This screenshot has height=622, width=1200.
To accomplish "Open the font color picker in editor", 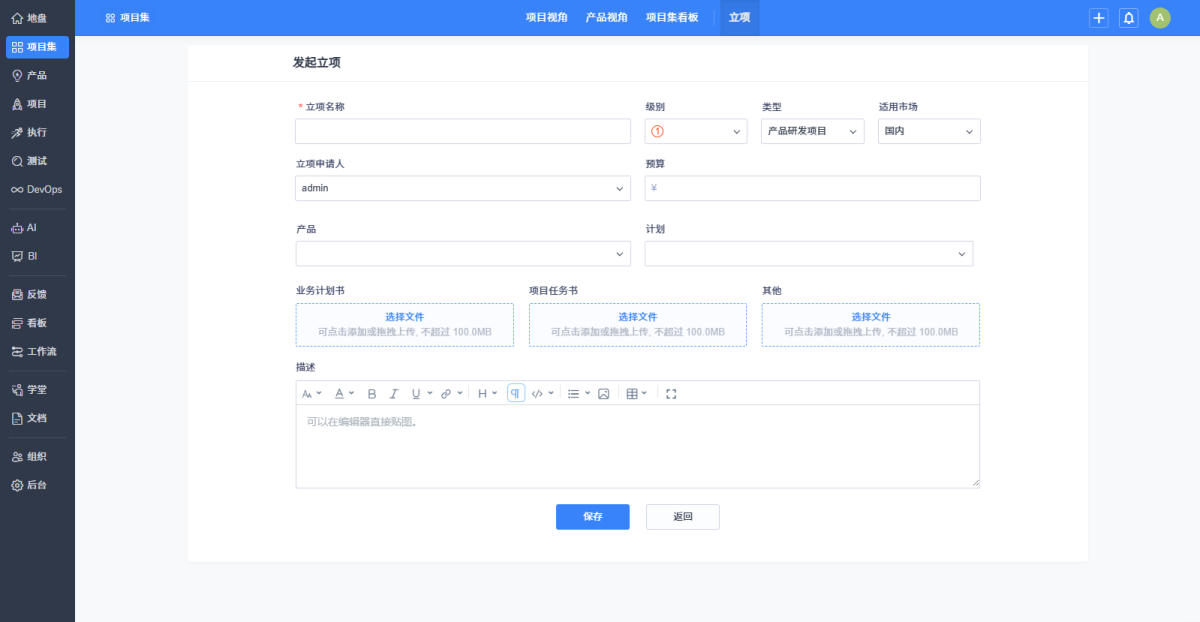I will click(343, 394).
